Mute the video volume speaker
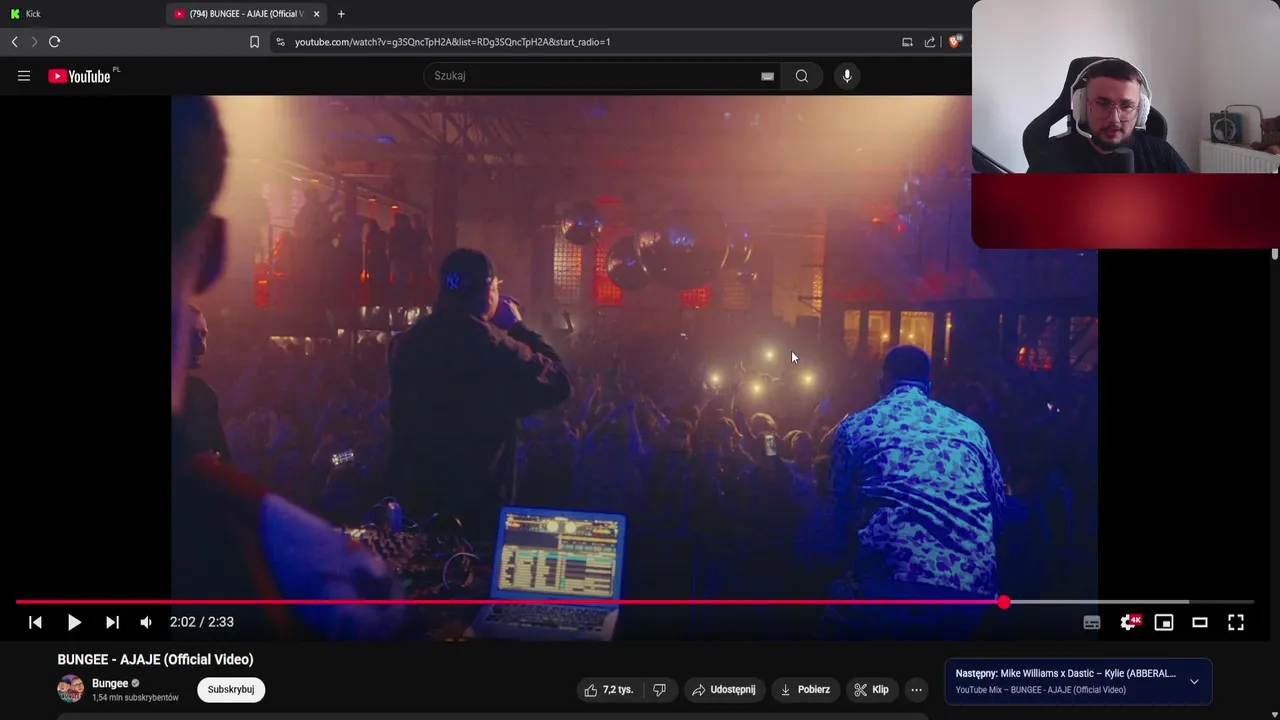Screen dimensions: 1280x720 click(146, 622)
